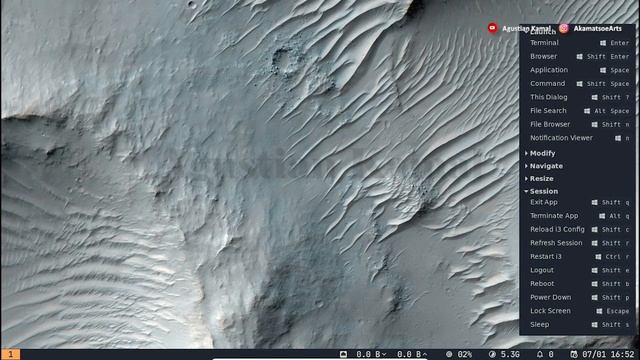This screenshot has width=640, height=360.
Task: Click the notification bell icon
Action: click(x=540, y=354)
